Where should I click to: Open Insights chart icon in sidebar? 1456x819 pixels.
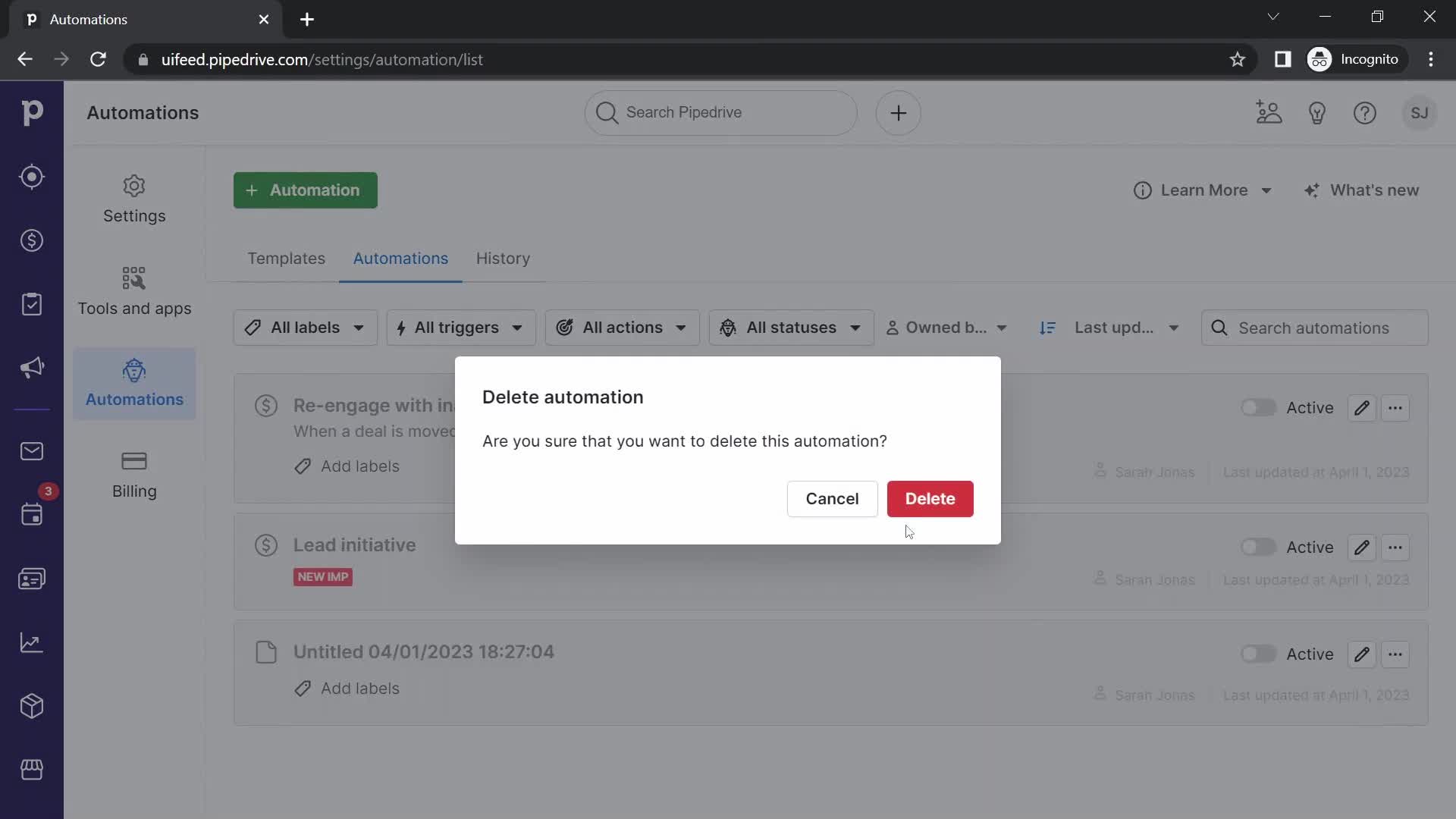click(x=32, y=643)
